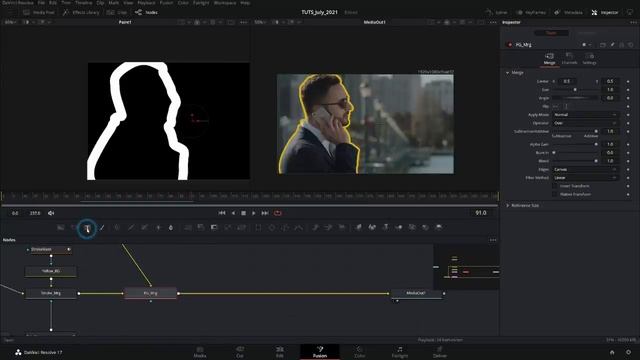Viewport: 640px width, 360px height.
Task: Add a Fast Noise node from toolbar
Action: tap(74, 227)
